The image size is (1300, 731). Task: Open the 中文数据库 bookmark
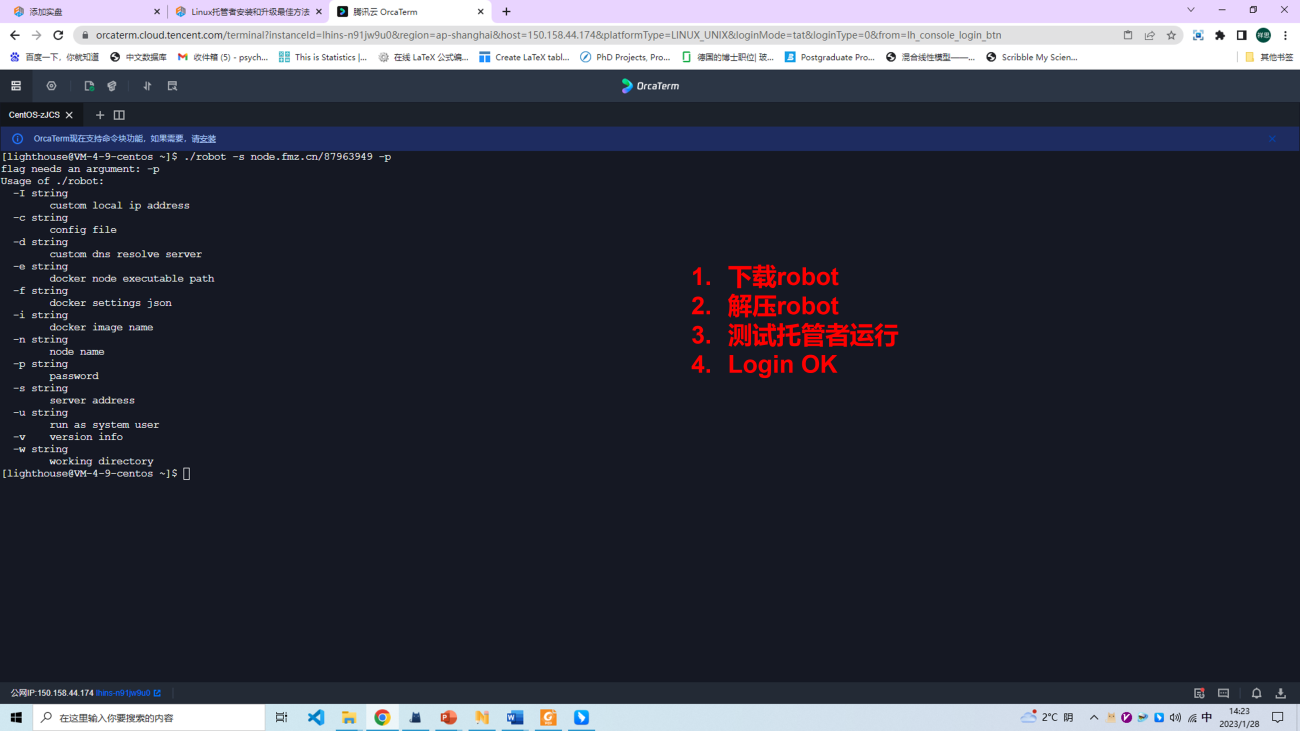(138, 57)
